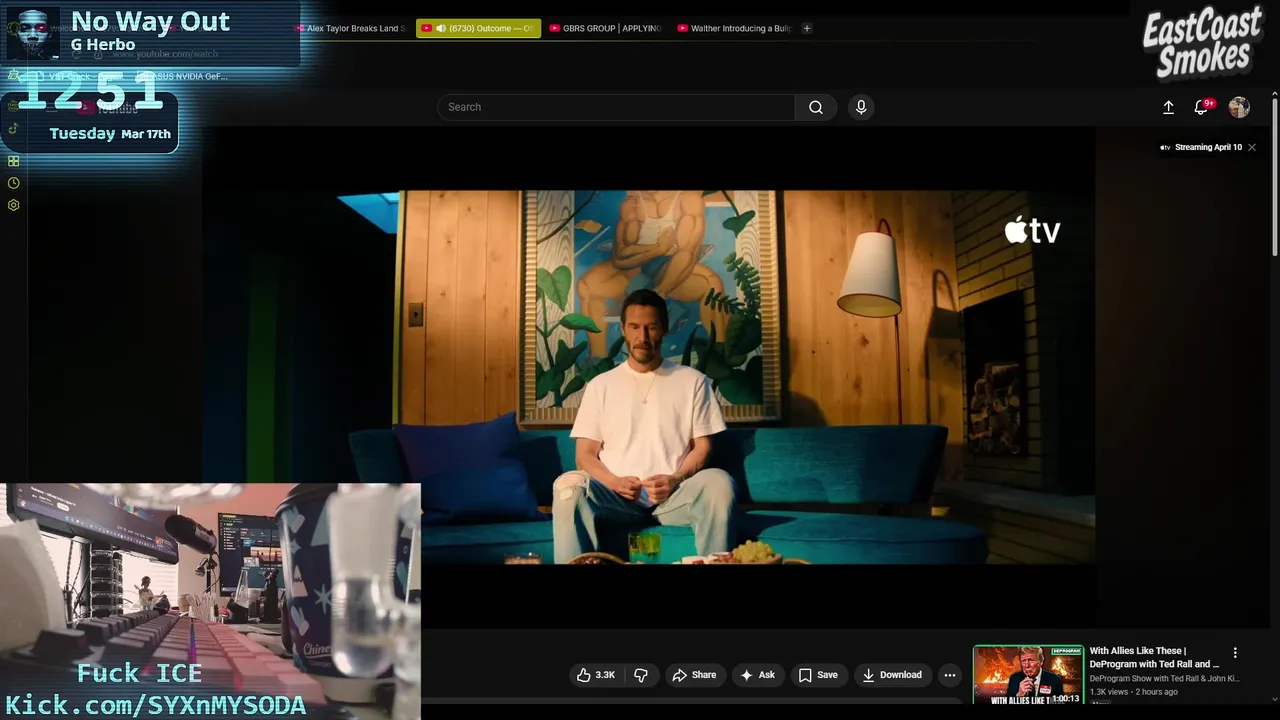Dislike the video with thumbs down
This screenshot has width=1280, height=720.
(641, 675)
